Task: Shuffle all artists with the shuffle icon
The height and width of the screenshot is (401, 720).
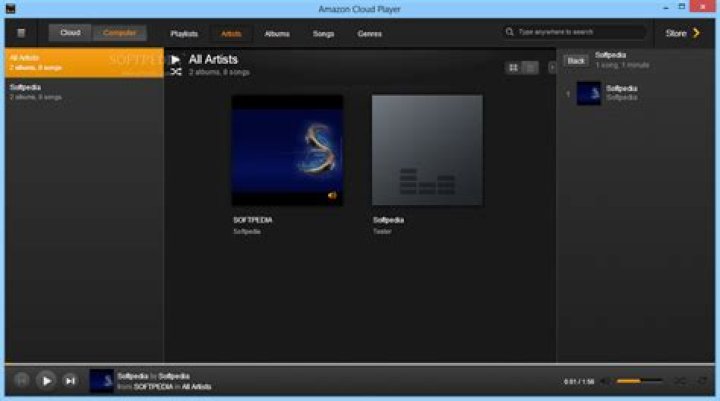Action: point(176,72)
